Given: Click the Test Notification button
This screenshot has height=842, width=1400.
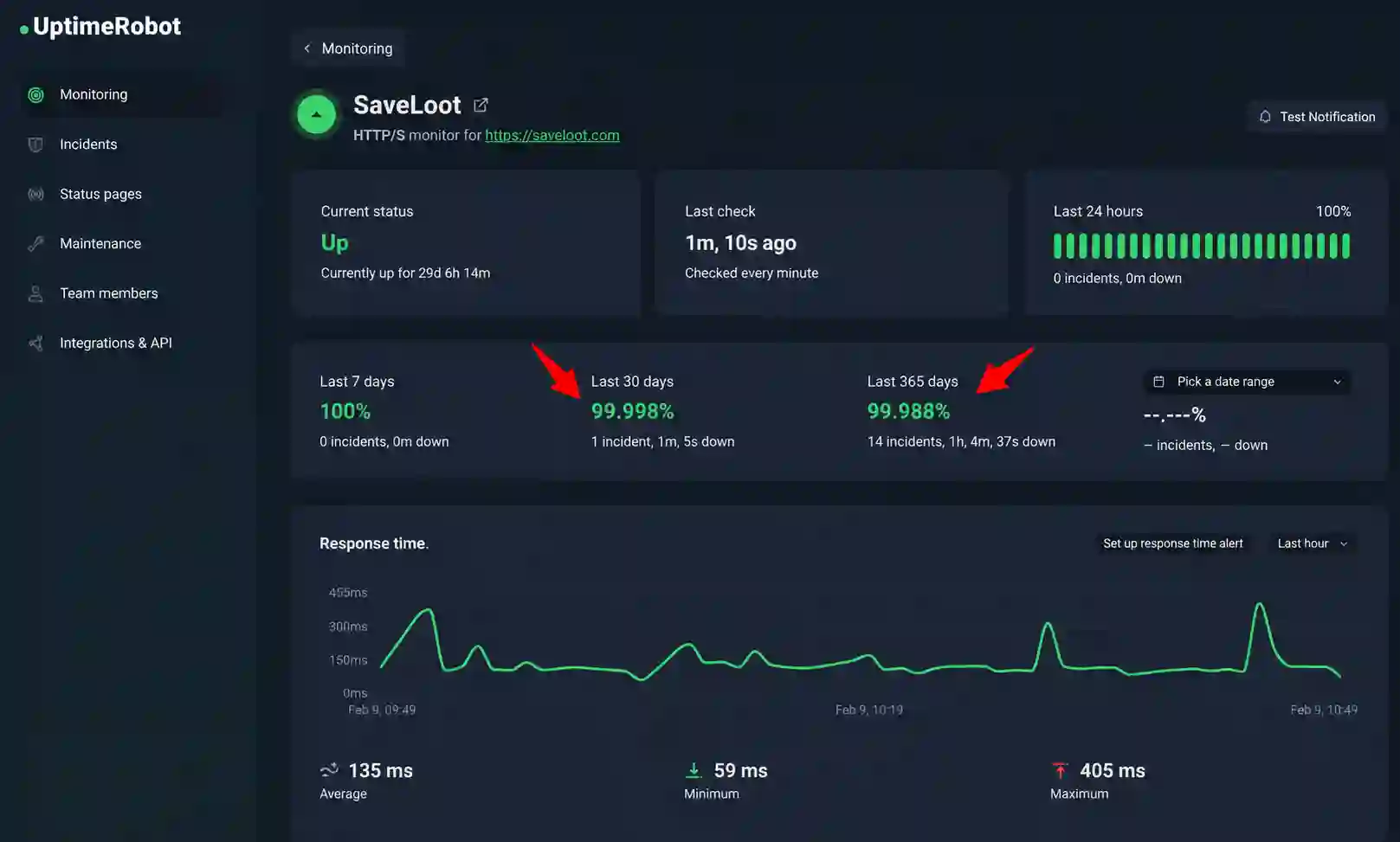Looking at the screenshot, I should (1317, 117).
